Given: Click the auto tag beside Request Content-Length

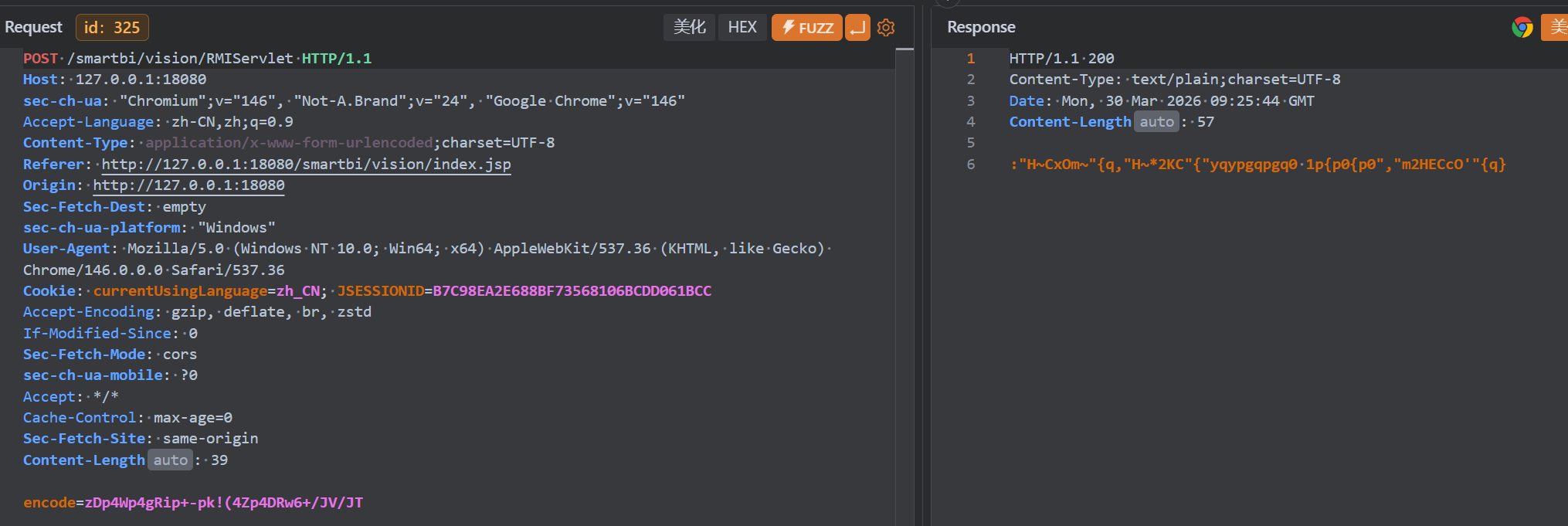Looking at the screenshot, I should pyautogui.click(x=170, y=460).
